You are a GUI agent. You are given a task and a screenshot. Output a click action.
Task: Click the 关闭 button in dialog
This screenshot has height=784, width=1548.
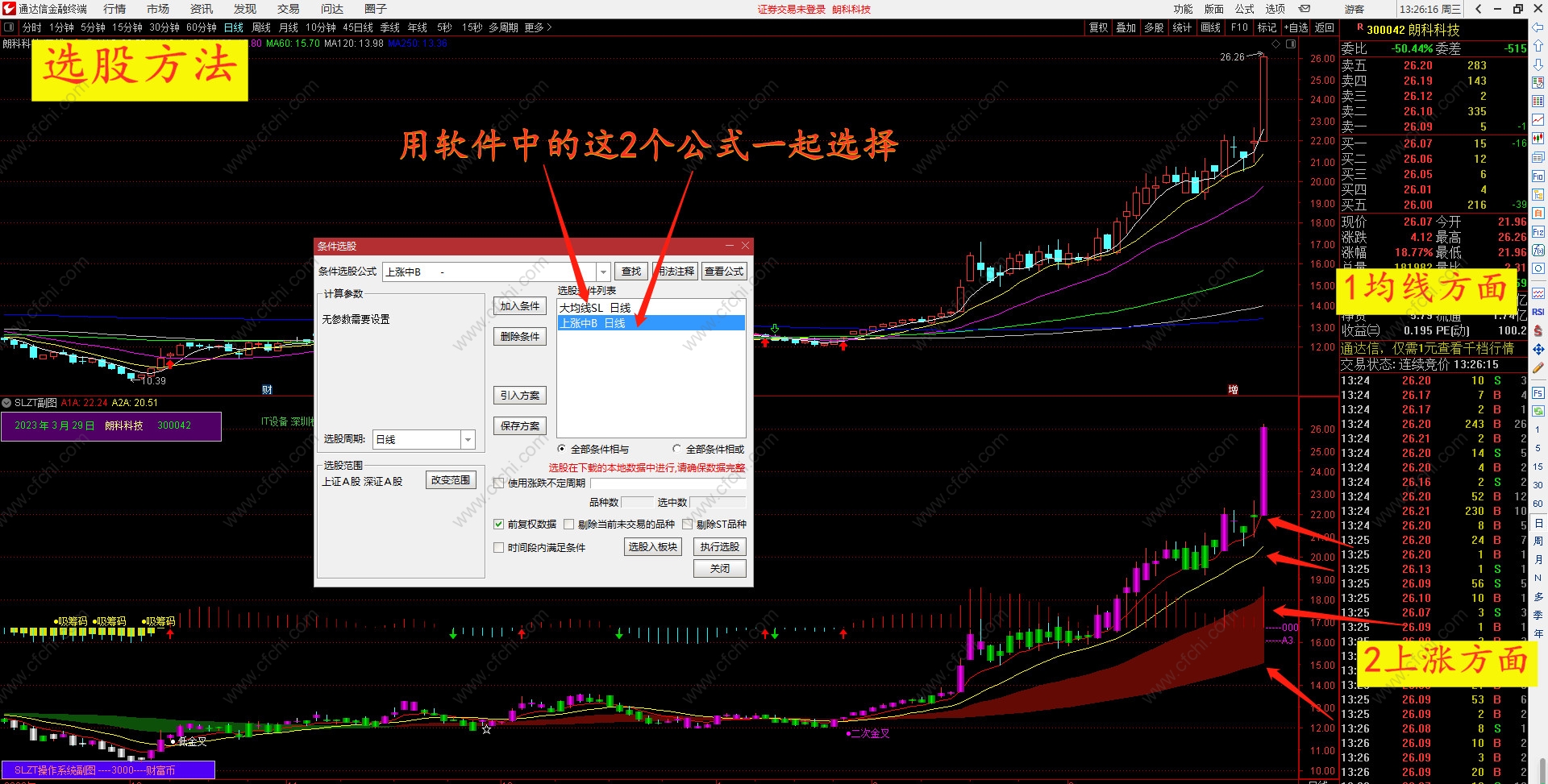coord(720,569)
